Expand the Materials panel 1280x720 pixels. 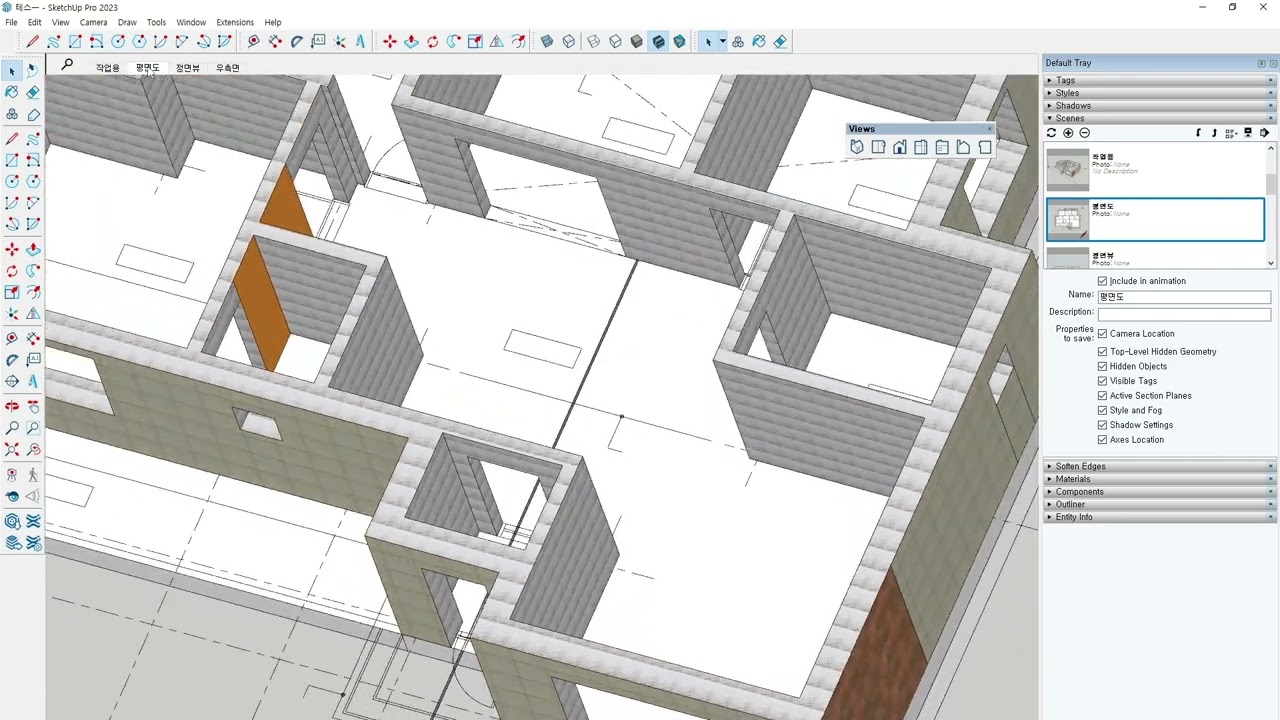coord(1160,479)
